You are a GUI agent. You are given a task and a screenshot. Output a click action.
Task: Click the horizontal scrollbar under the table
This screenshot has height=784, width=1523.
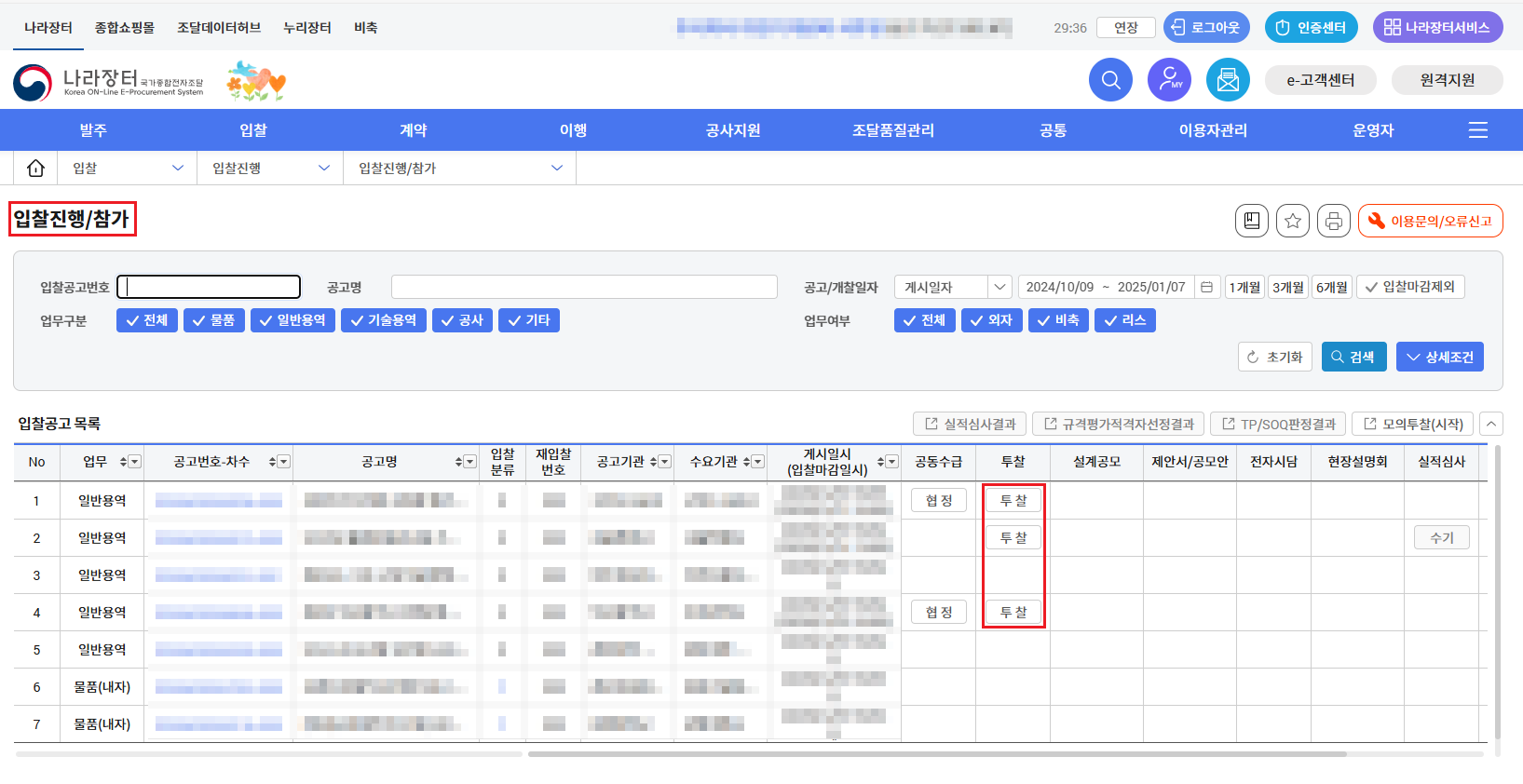tap(937, 754)
